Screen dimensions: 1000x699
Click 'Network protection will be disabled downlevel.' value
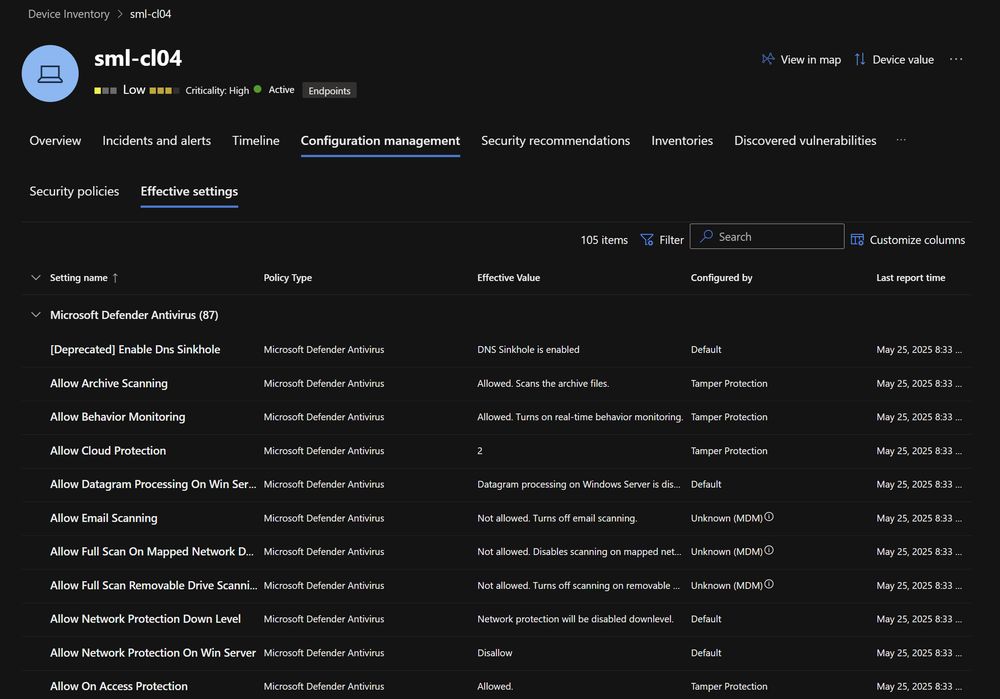coord(575,619)
